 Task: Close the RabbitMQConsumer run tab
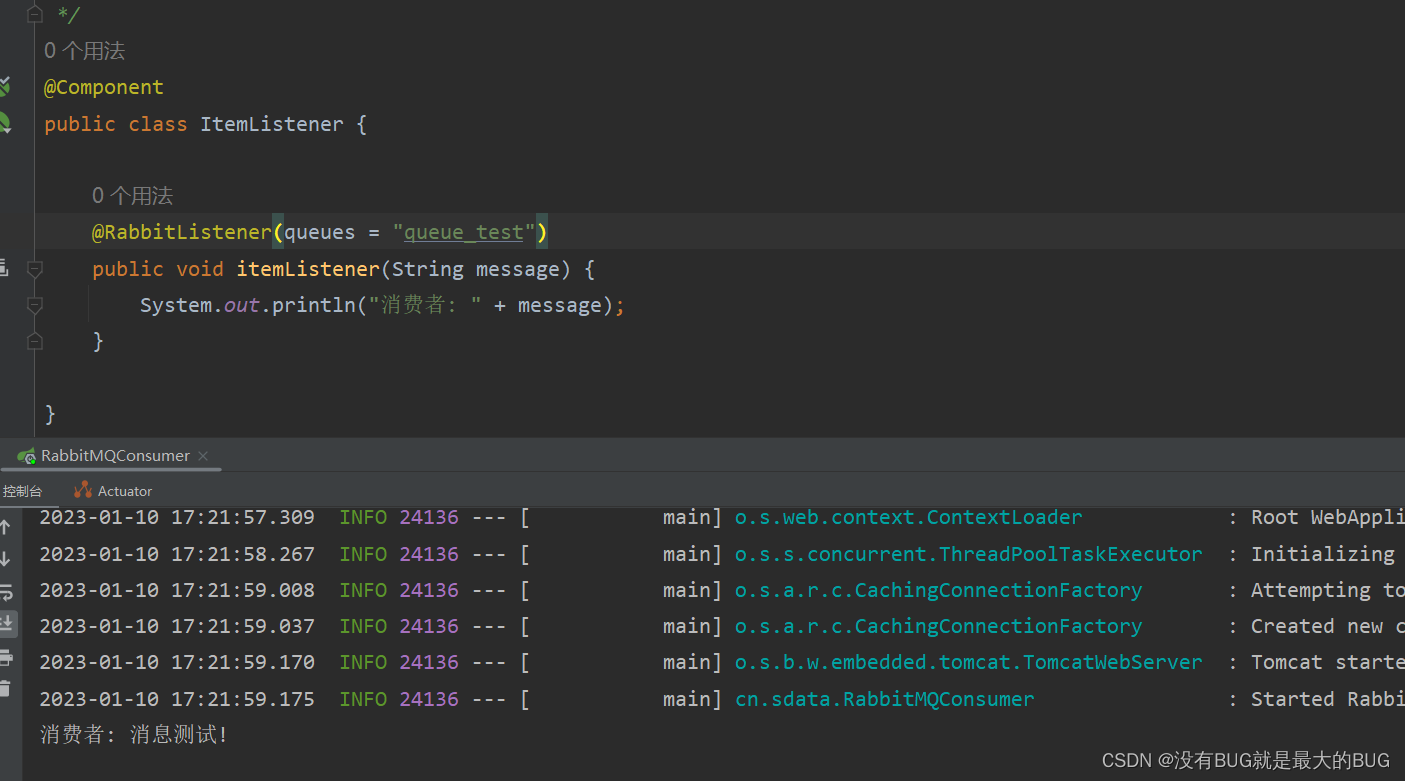203,456
